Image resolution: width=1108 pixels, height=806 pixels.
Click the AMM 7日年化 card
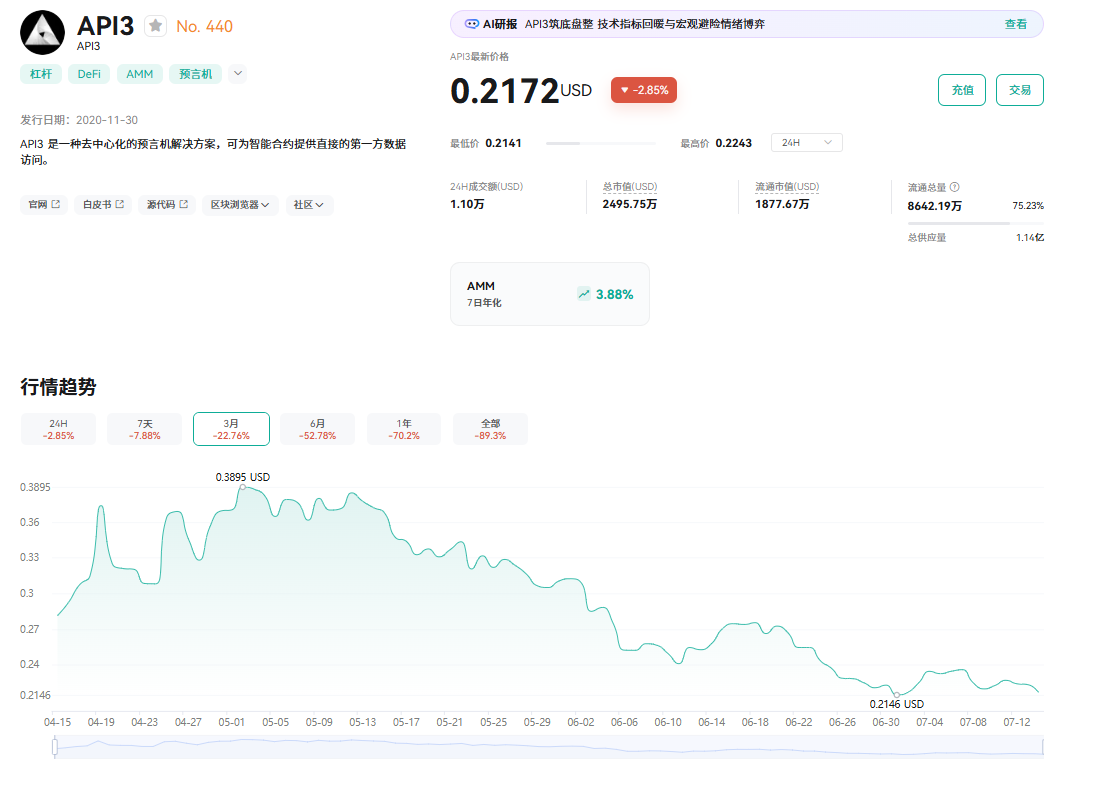(550, 294)
